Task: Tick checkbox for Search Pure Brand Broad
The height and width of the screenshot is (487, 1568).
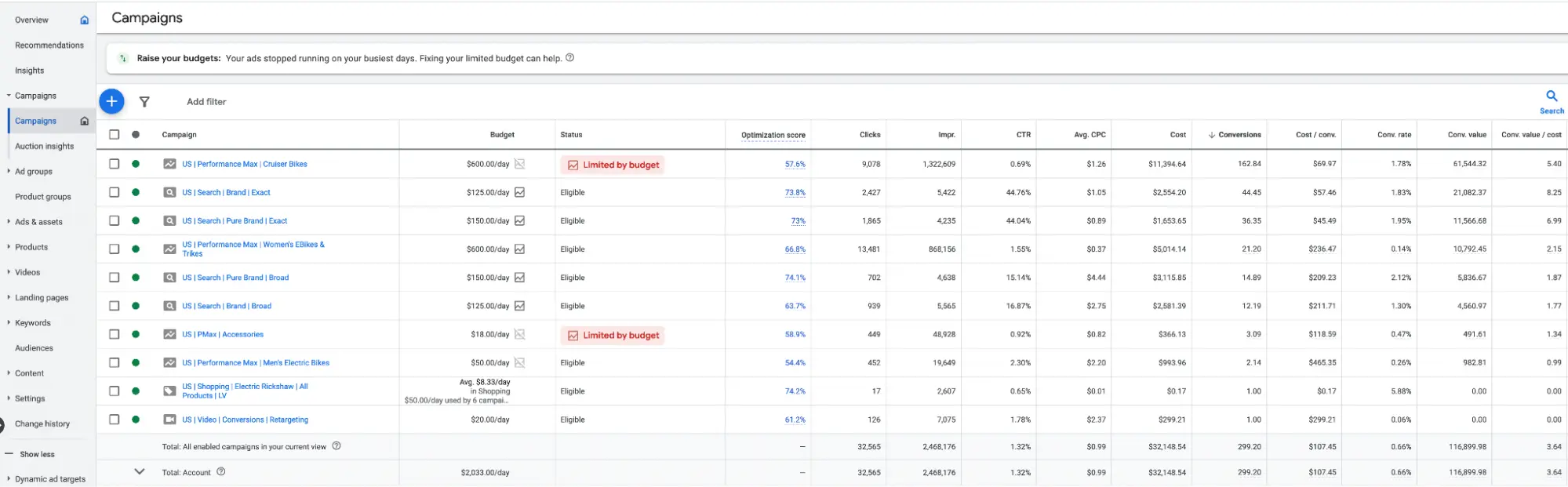Action: point(115,278)
